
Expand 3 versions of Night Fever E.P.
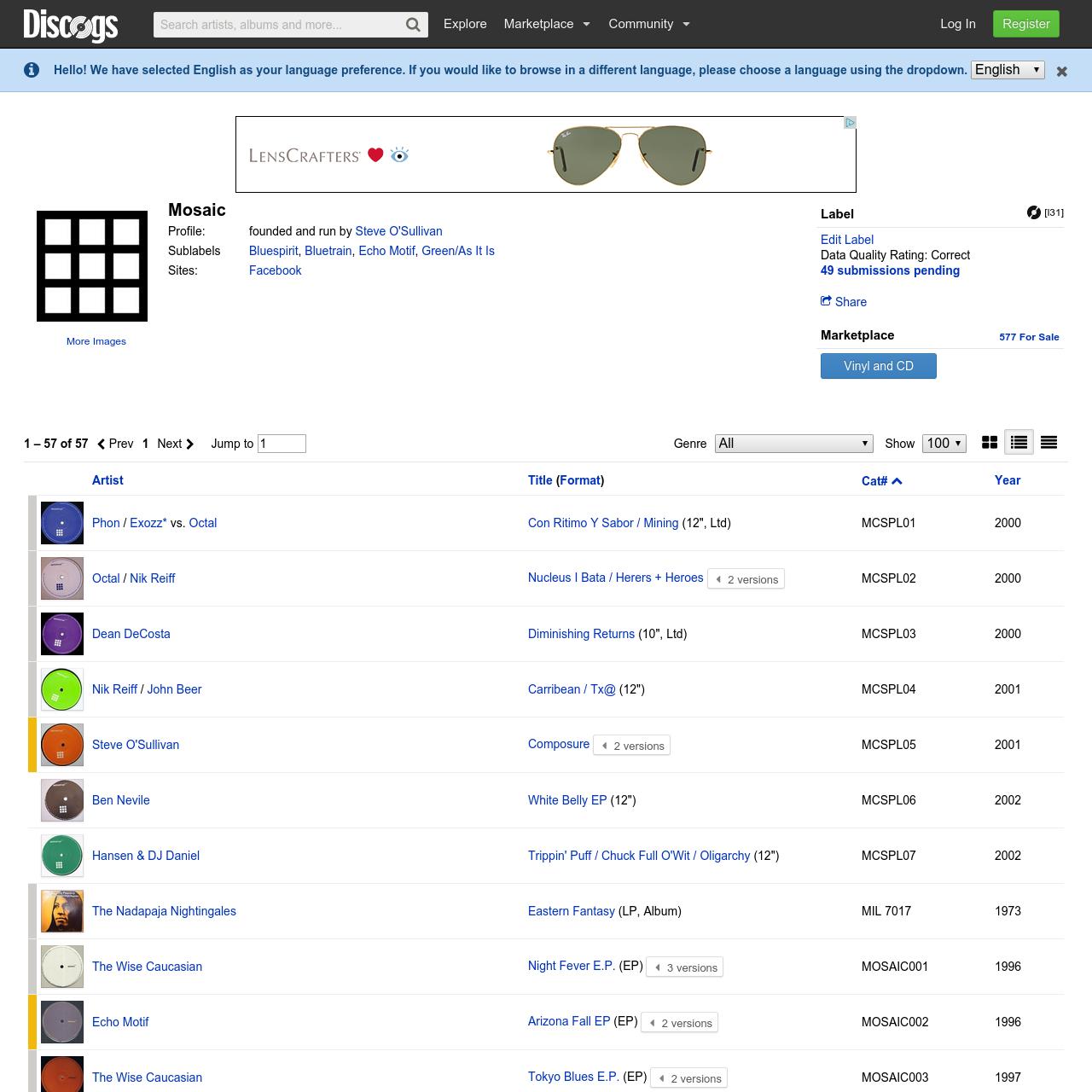pyautogui.click(x=685, y=967)
